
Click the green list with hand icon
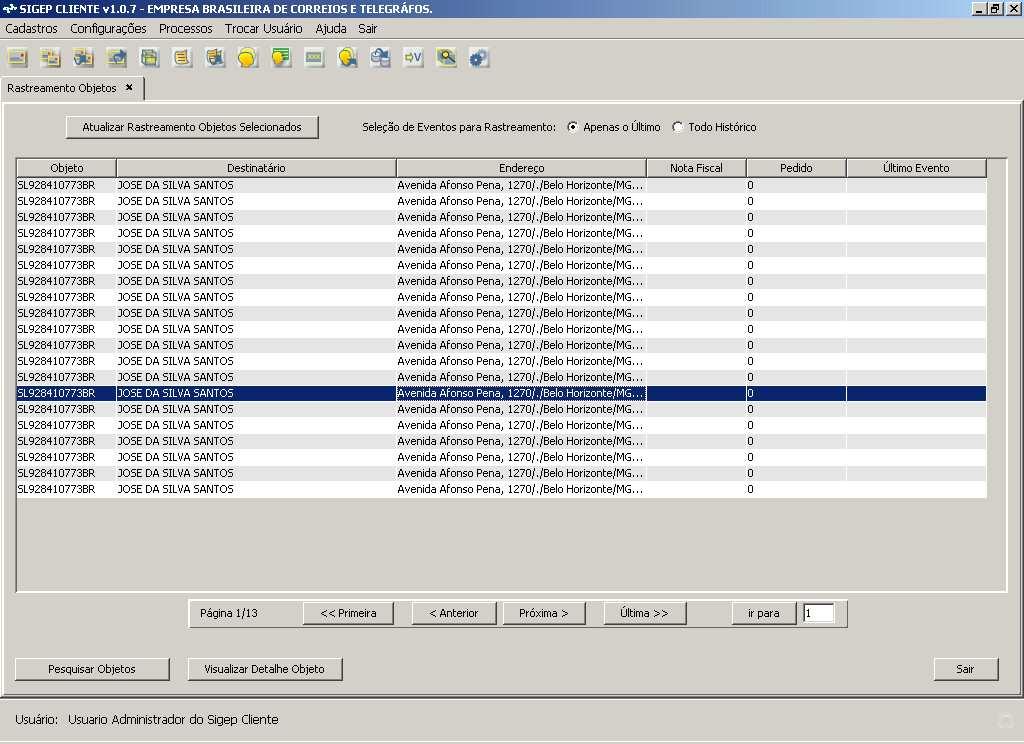pyautogui.click(x=282, y=57)
